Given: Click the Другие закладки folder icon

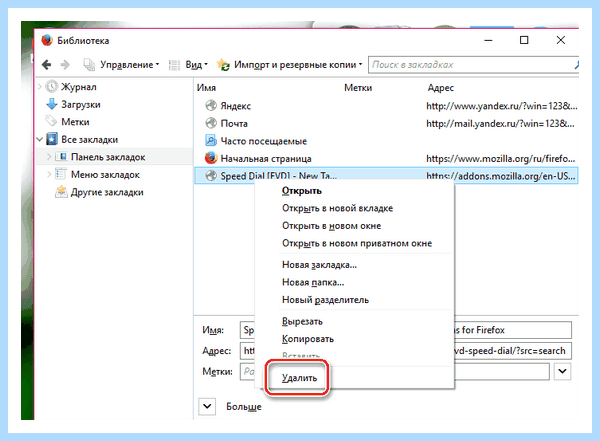Looking at the screenshot, I should point(61,191).
